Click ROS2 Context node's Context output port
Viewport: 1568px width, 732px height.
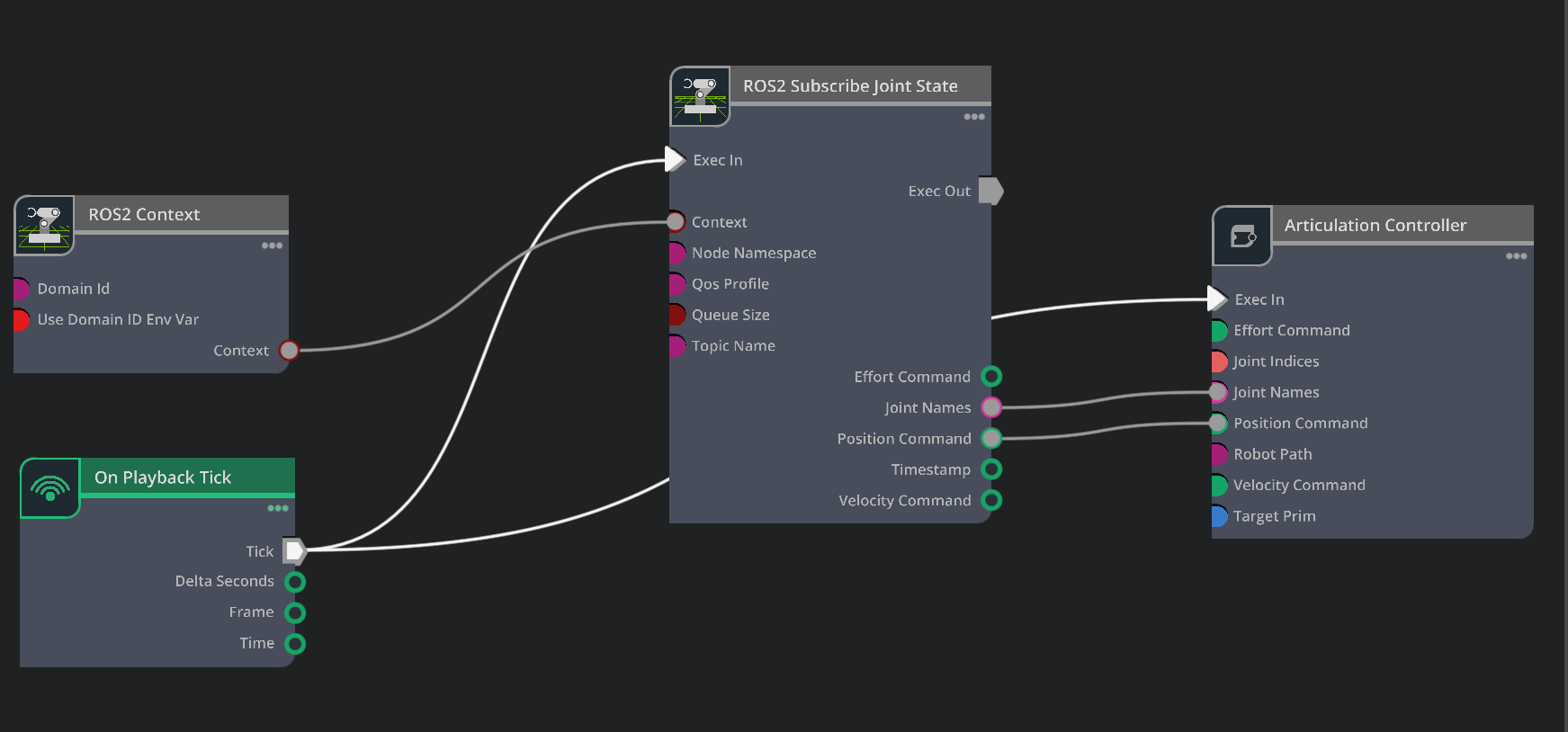tap(289, 350)
